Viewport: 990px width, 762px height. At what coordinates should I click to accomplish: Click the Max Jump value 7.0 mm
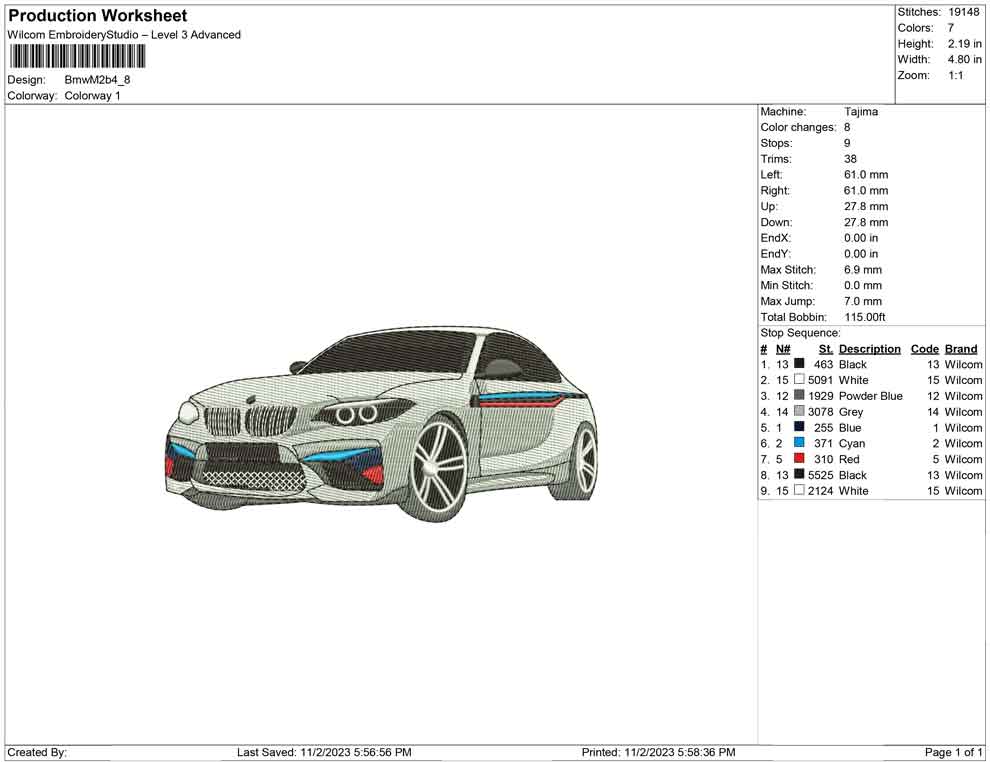(x=863, y=301)
